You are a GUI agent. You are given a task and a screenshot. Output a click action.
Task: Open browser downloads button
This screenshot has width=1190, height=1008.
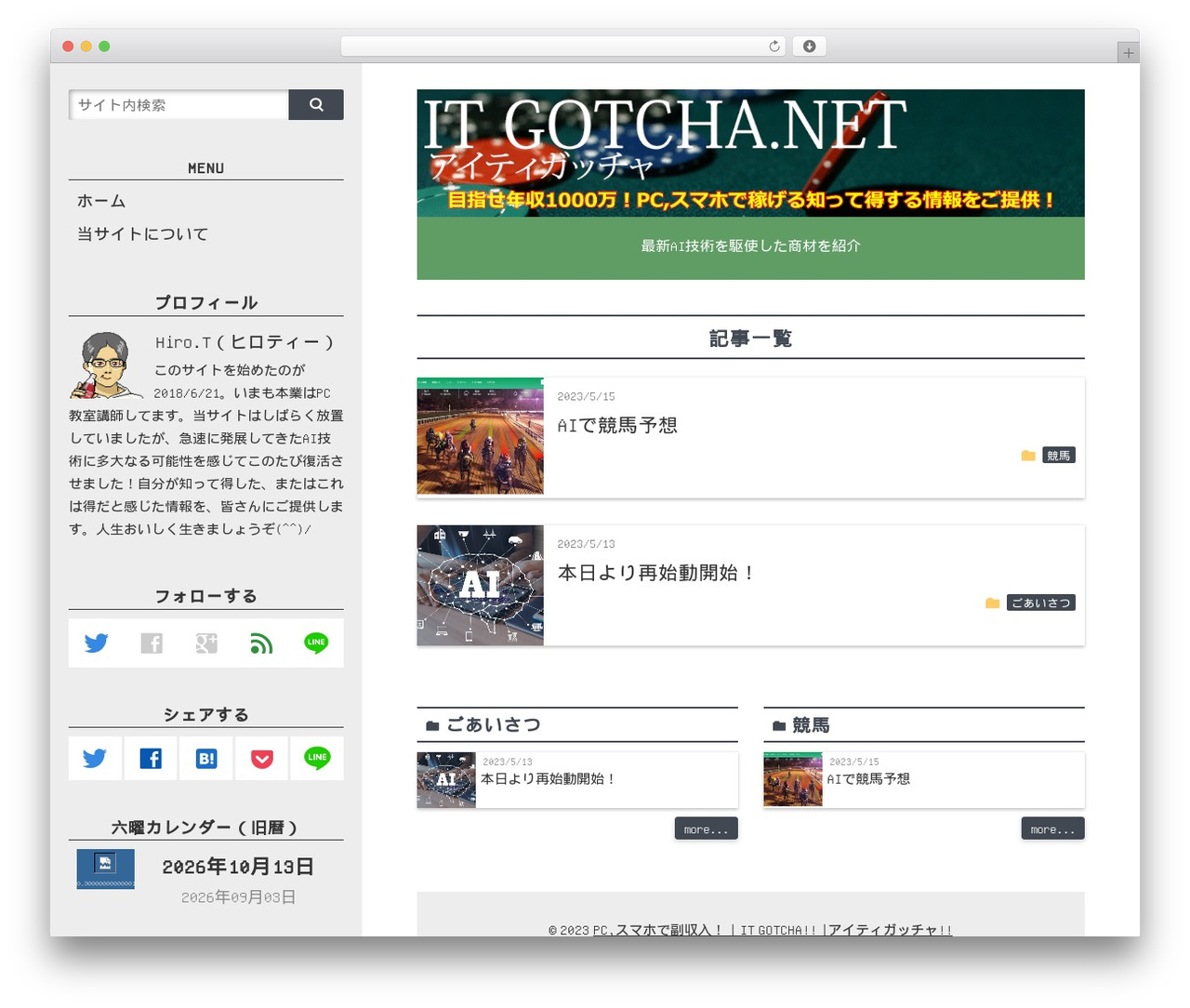809,46
